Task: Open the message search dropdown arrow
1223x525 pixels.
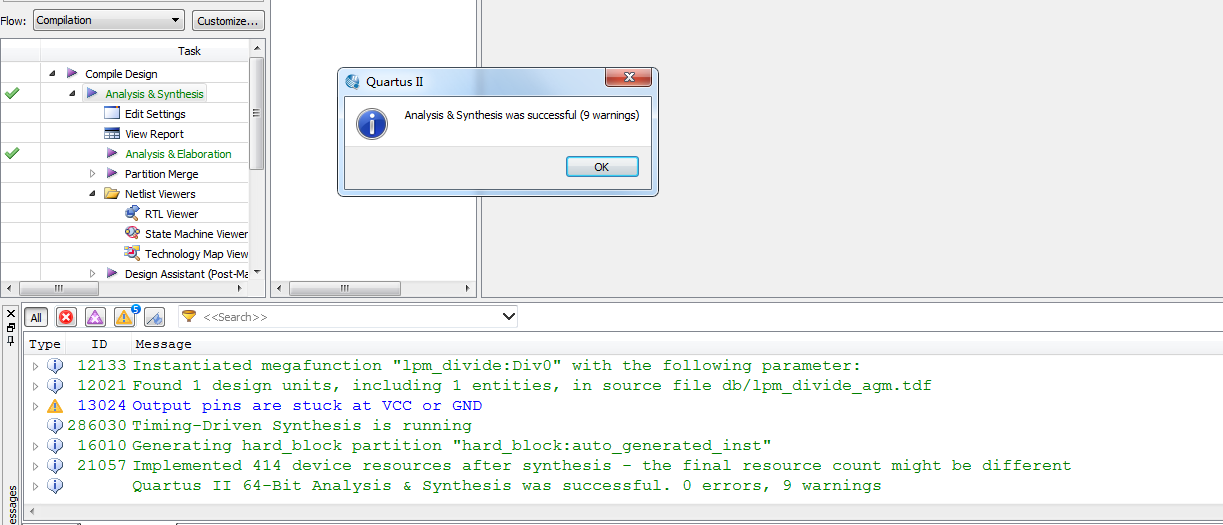Action: point(508,317)
